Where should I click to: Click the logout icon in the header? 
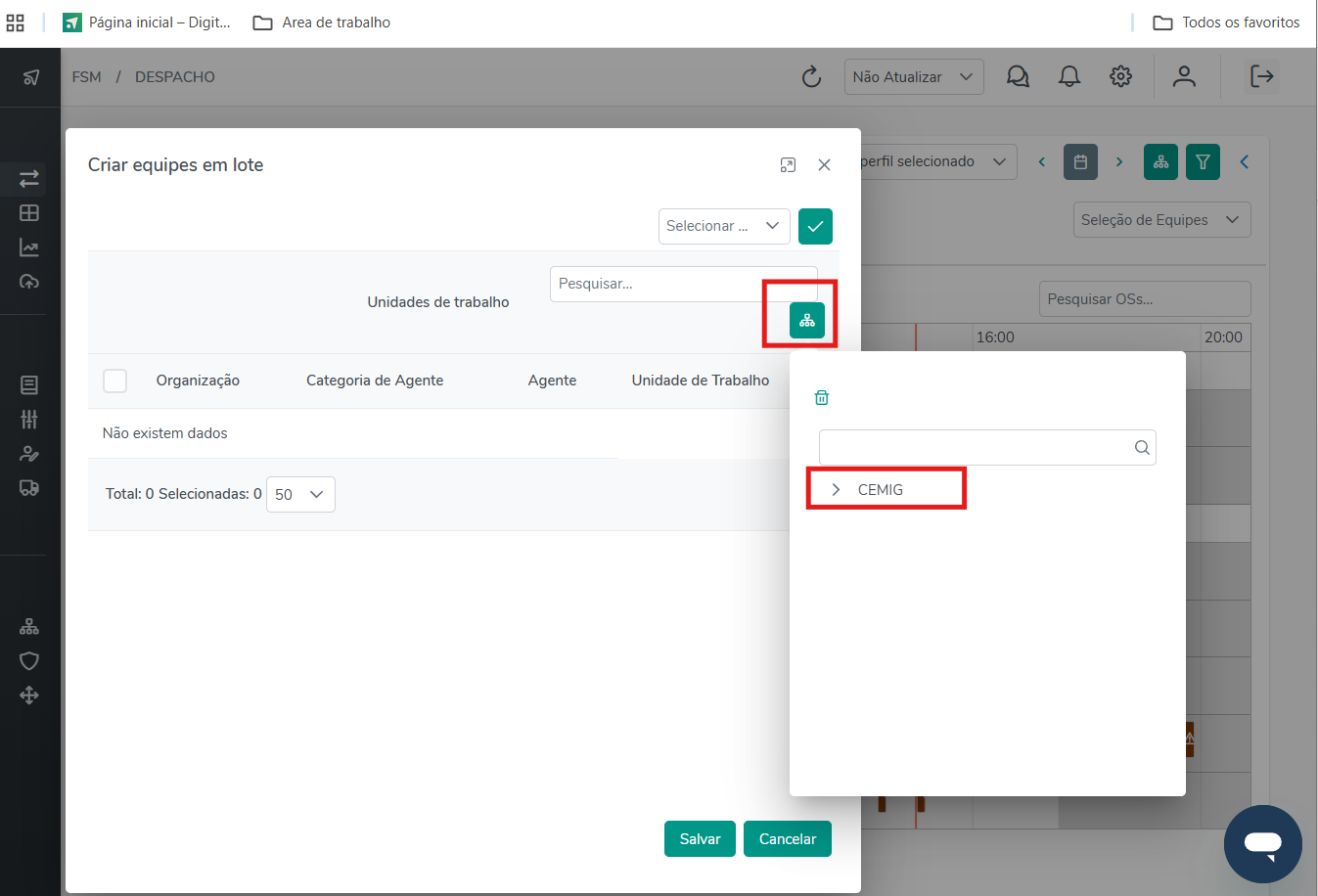[1261, 76]
